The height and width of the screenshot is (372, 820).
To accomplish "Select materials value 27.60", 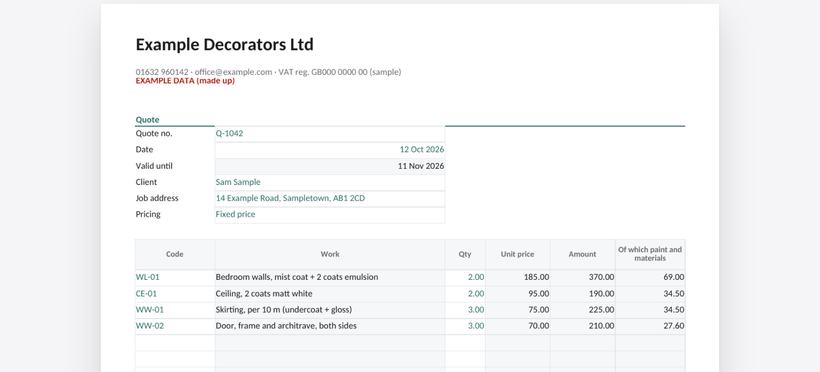I will click(650, 326).
